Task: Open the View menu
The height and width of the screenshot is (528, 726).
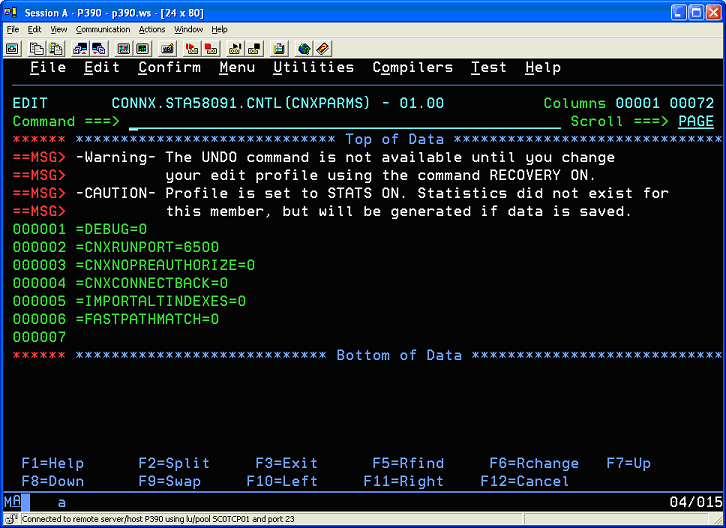Action: [59, 30]
